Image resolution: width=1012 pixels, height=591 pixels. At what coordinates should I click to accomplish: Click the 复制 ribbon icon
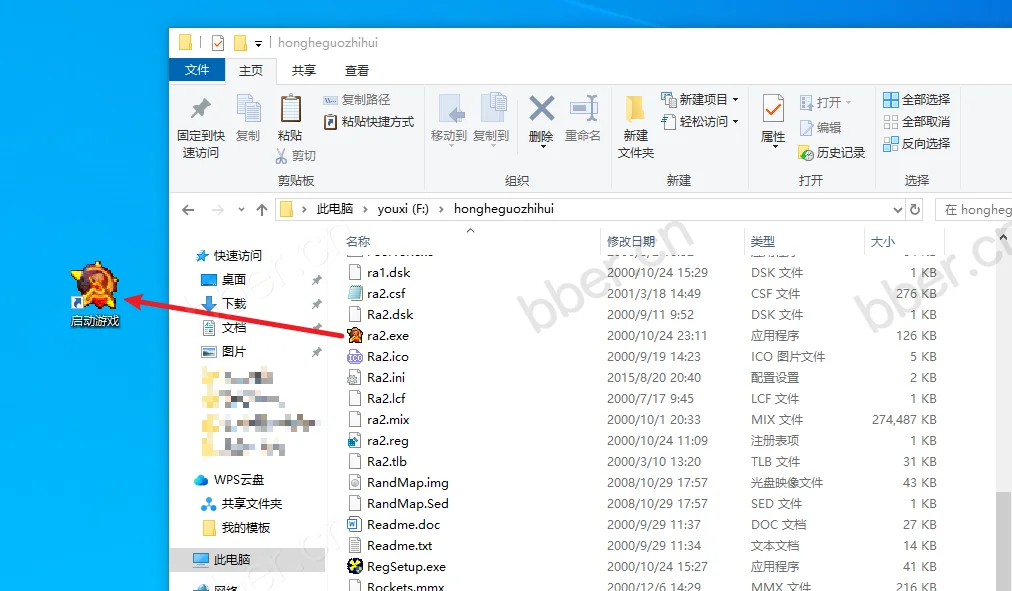[x=248, y=108]
